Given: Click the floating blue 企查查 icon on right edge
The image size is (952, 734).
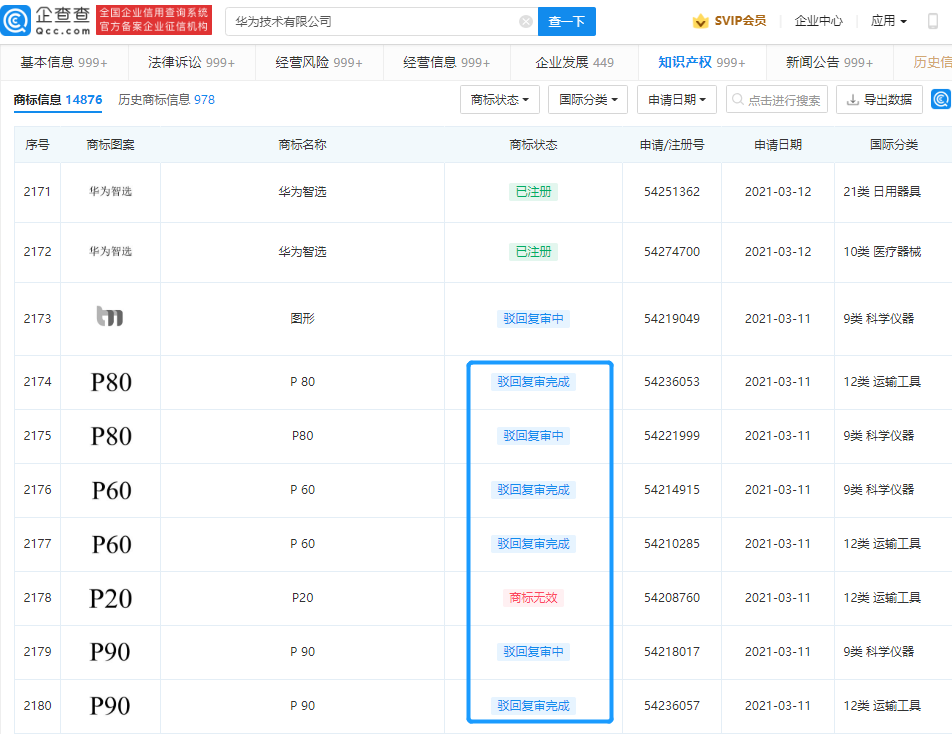Looking at the screenshot, I should 941,99.
